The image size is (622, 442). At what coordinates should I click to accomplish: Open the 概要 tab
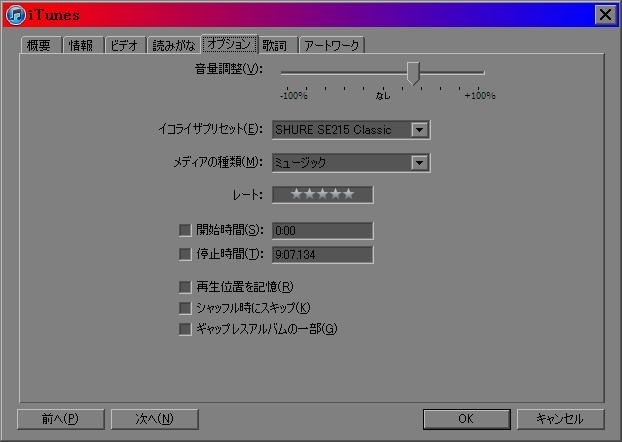pos(41,45)
